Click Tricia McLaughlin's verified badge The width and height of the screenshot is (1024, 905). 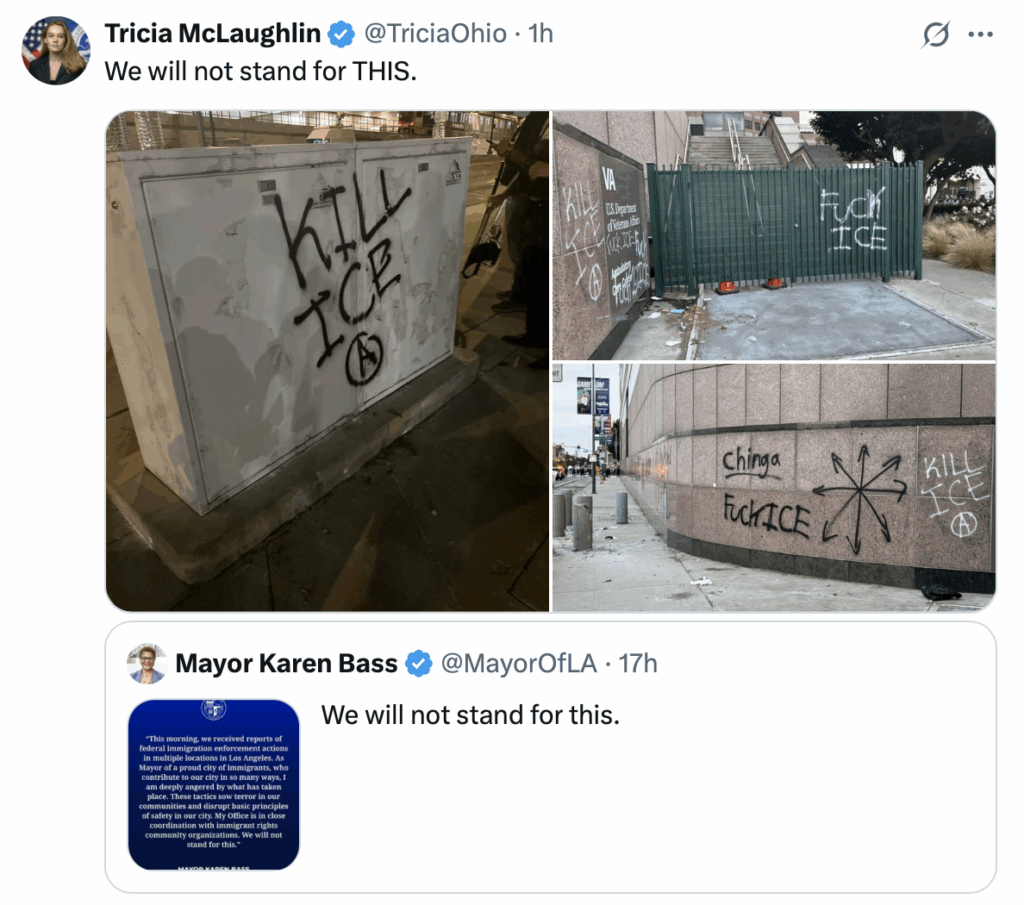(x=341, y=34)
